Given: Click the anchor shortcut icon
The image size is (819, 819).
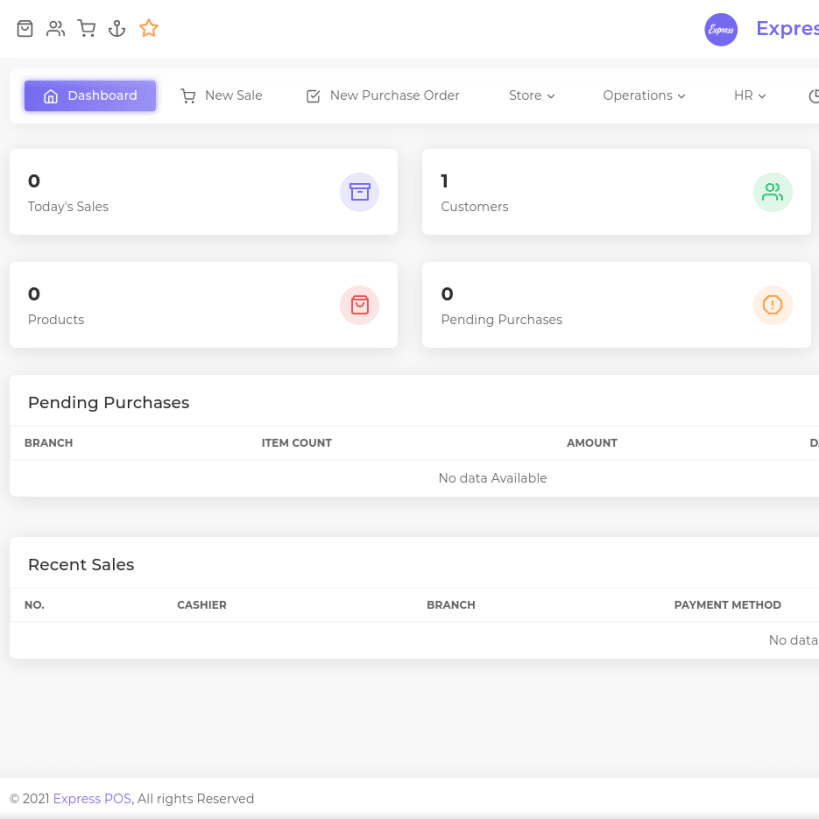Looking at the screenshot, I should click(x=117, y=28).
